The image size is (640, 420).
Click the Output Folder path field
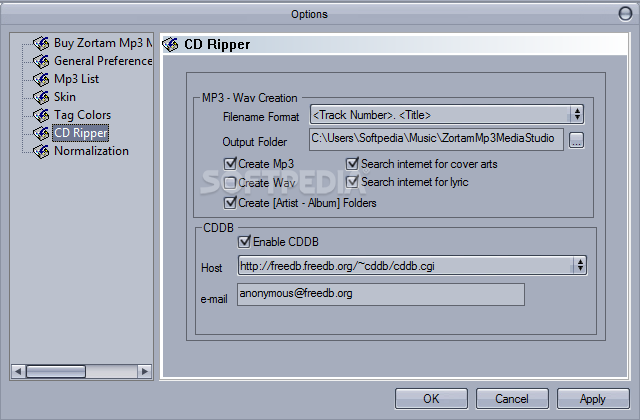tap(436, 139)
